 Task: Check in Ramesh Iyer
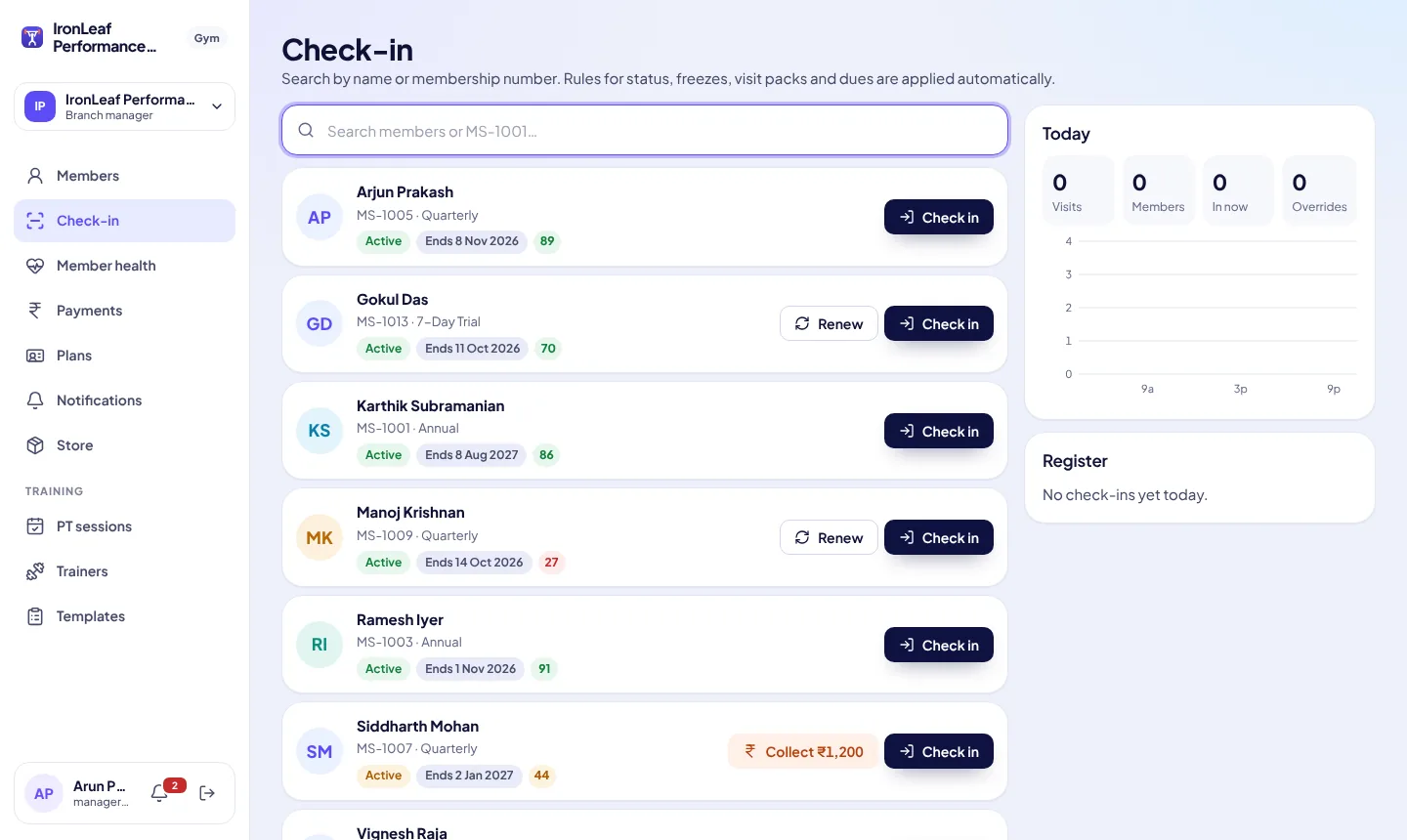click(x=939, y=645)
